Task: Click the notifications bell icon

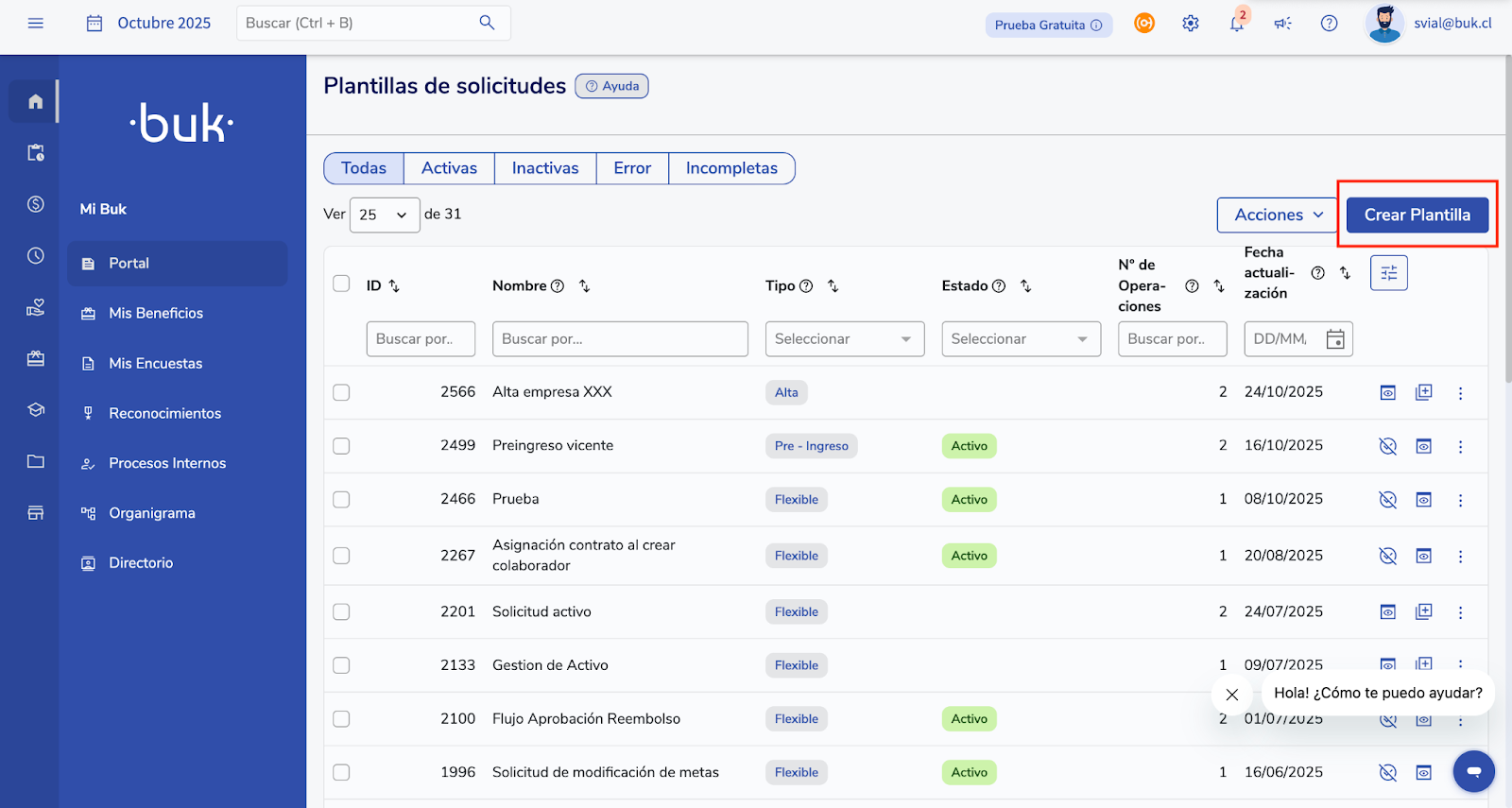Action: point(1236,24)
